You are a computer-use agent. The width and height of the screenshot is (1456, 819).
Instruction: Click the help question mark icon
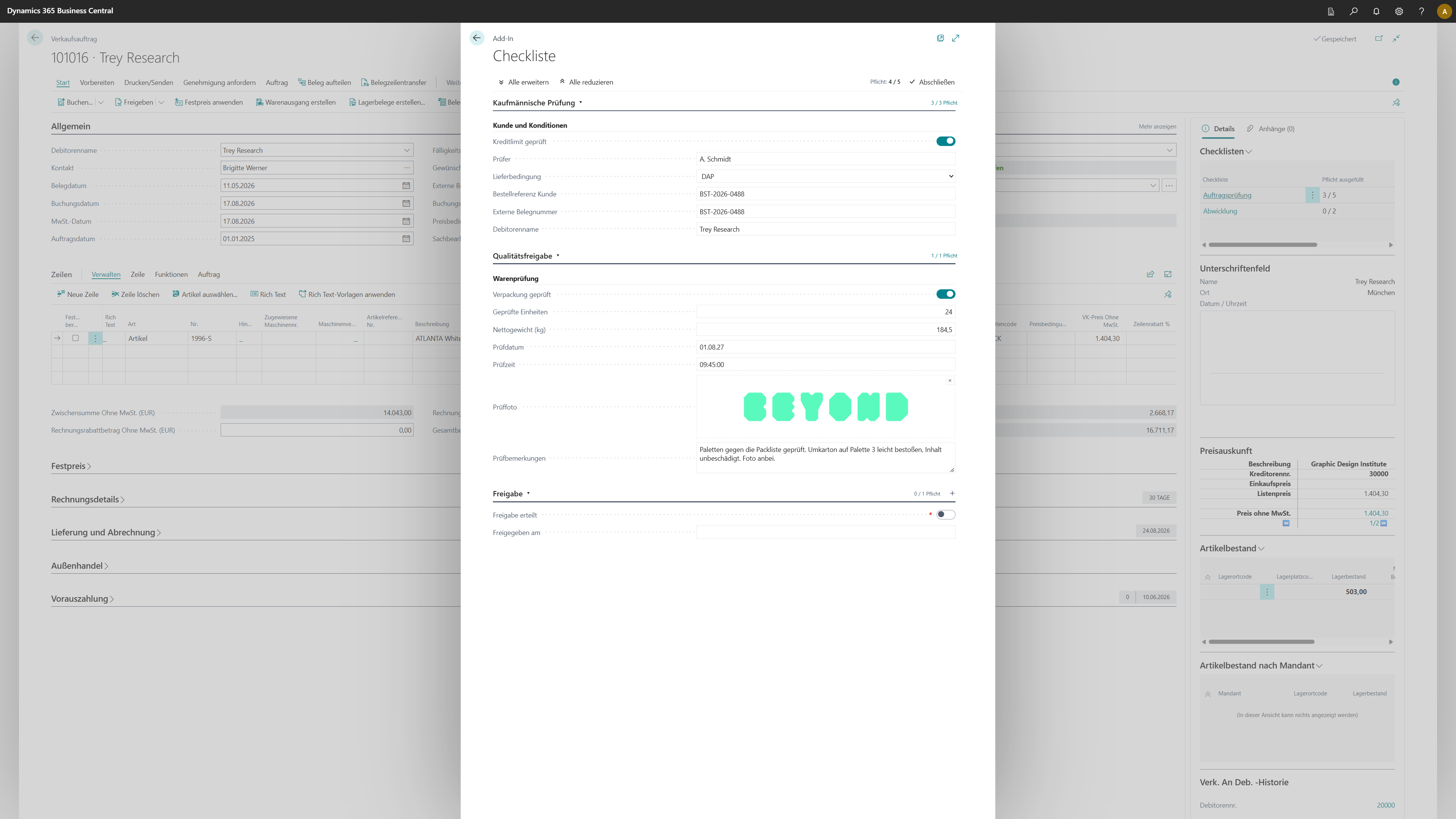1421,11
